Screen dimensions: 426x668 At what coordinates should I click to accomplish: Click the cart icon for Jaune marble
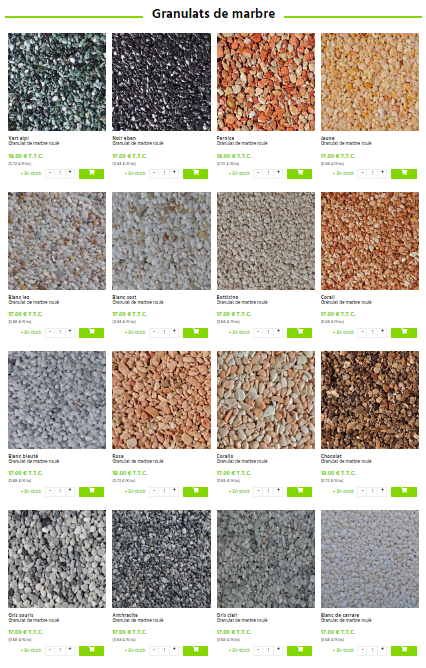click(x=403, y=173)
